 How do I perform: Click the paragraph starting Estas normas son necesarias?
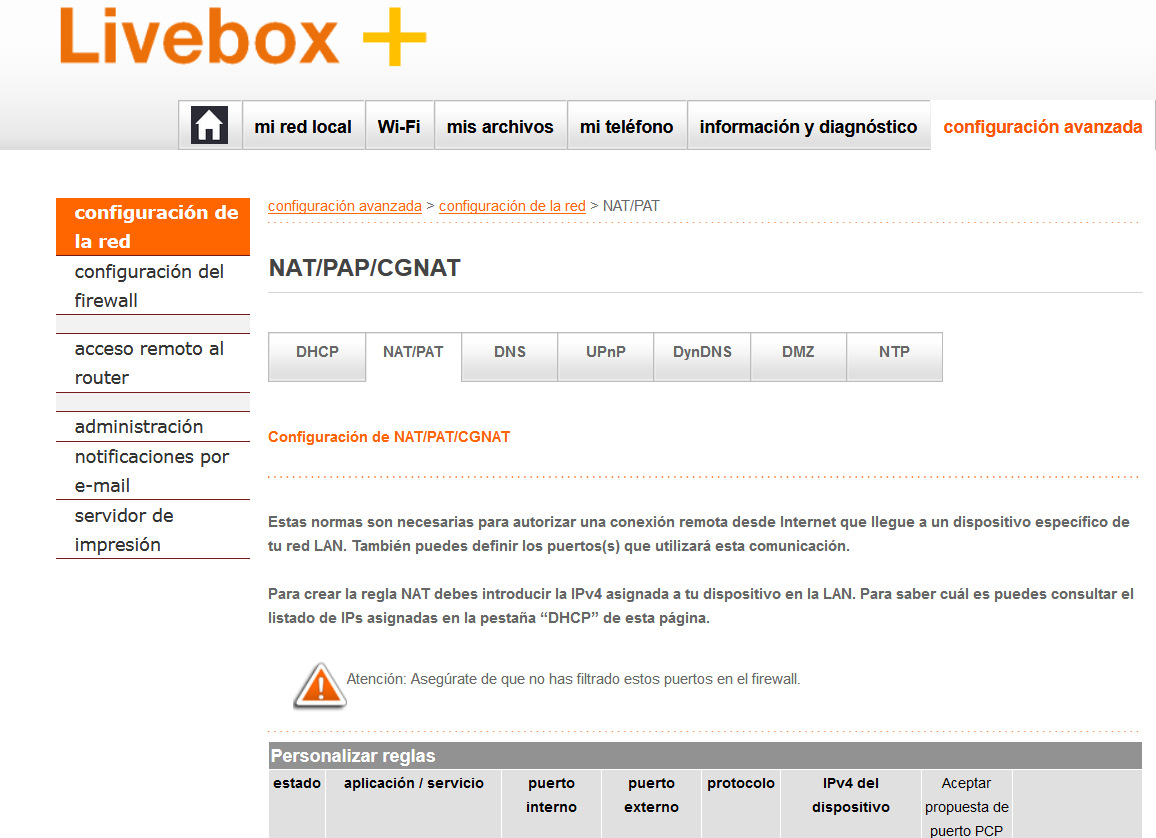tap(699, 534)
